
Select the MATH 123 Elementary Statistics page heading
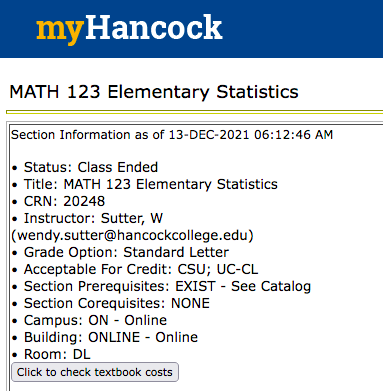(x=154, y=92)
